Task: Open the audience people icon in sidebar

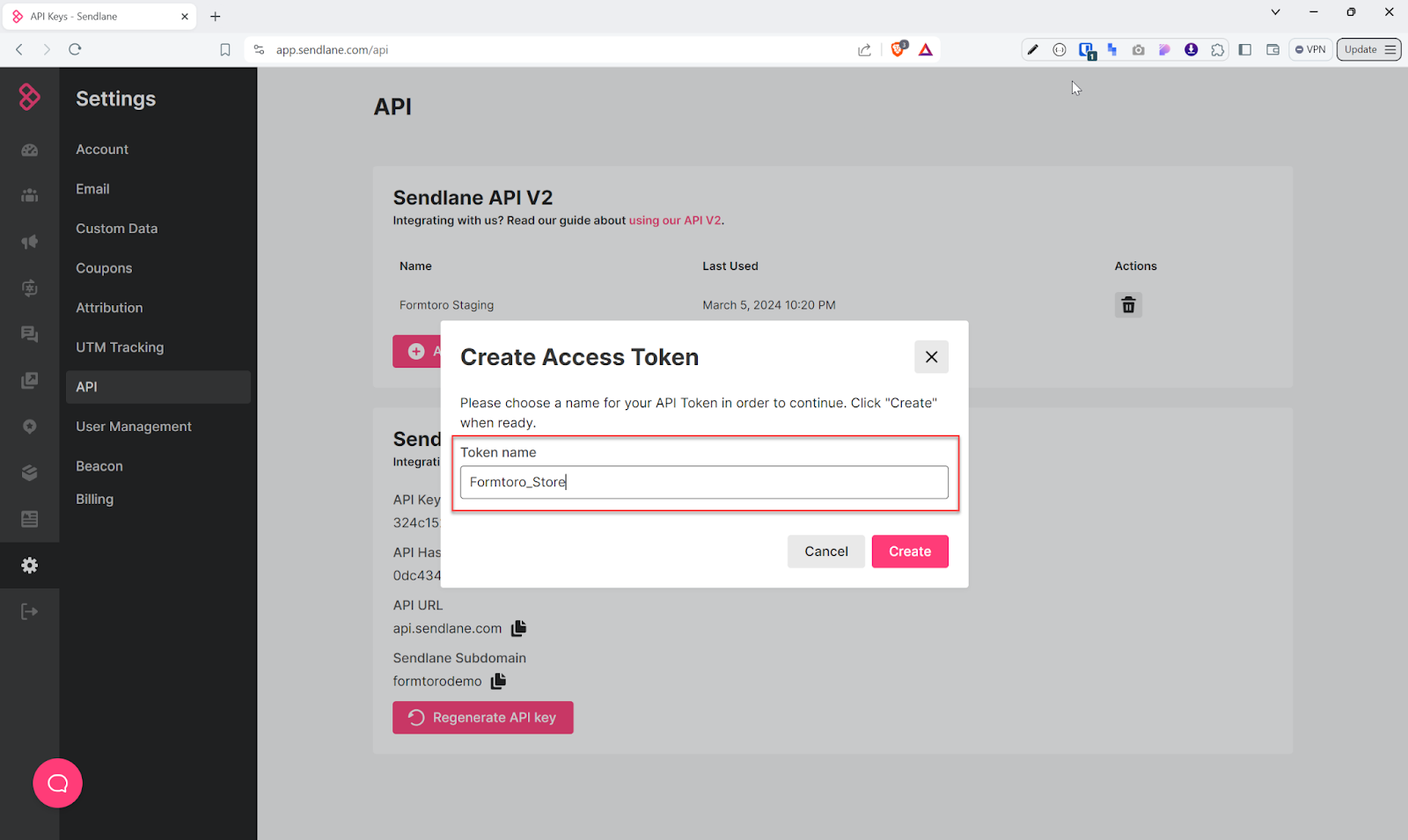Action: coord(30,195)
